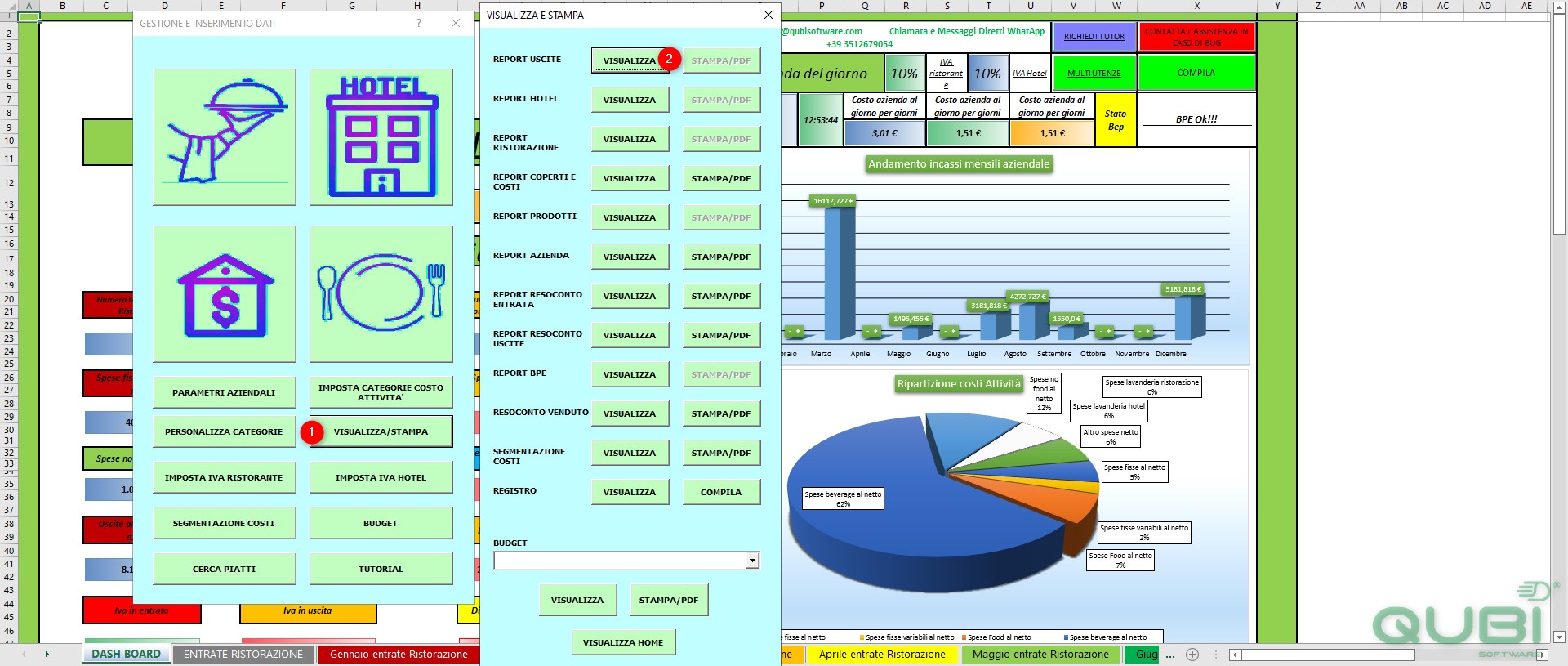Image resolution: width=1568 pixels, height=666 pixels.
Task: Go to next sheet tabs arrow
Action: pos(47,655)
